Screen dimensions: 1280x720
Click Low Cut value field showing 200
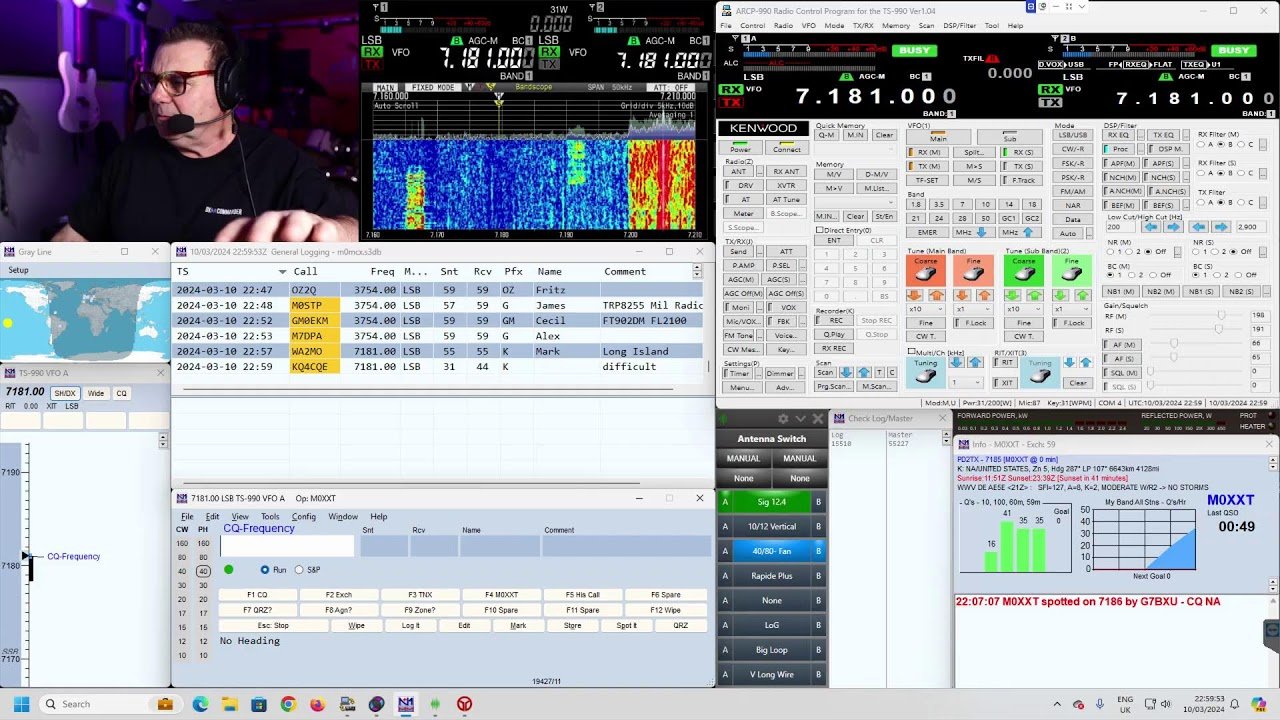1120,227
